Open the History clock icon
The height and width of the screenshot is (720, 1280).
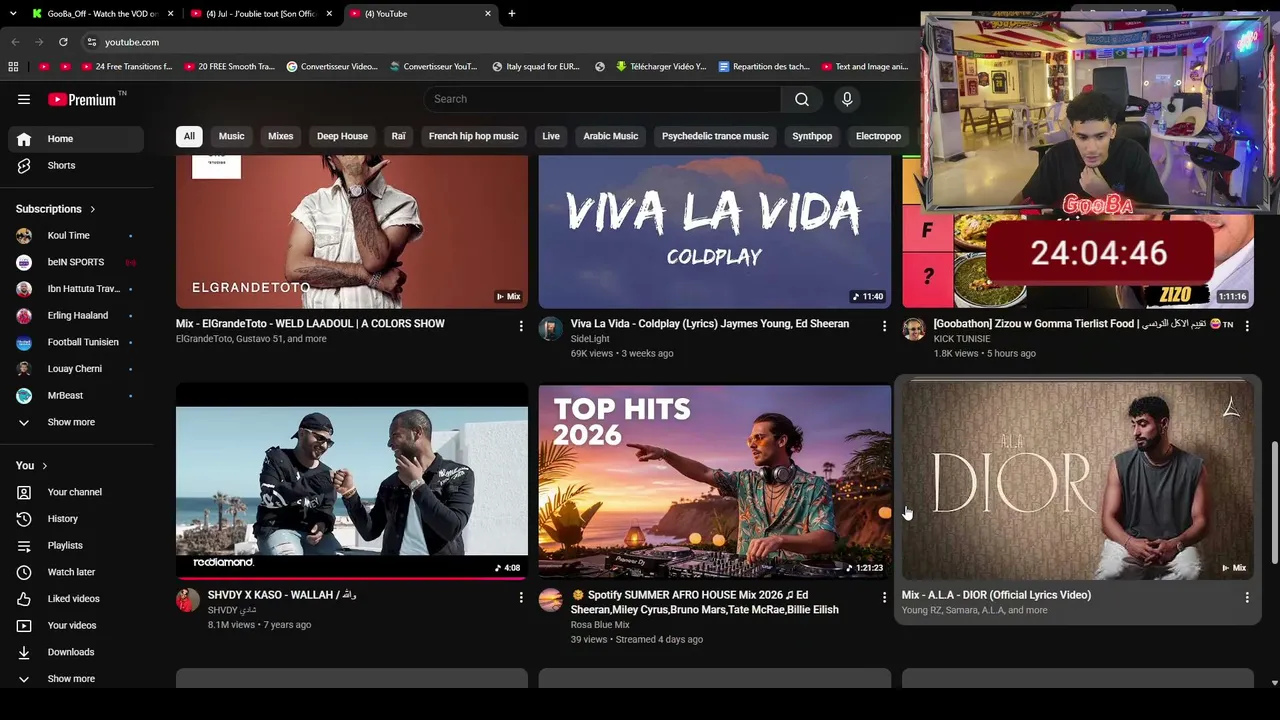tap(24, 519)
